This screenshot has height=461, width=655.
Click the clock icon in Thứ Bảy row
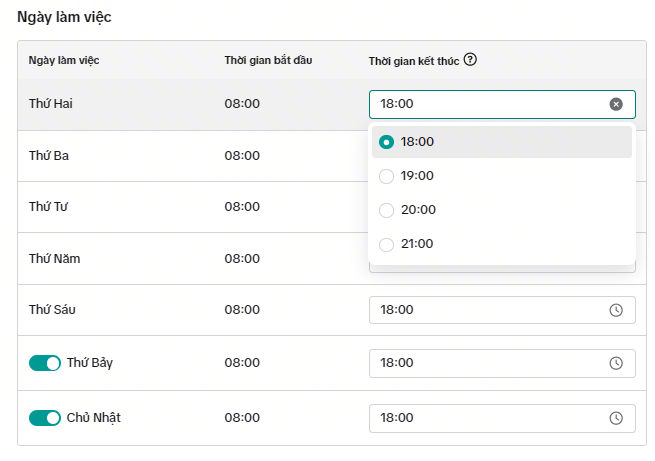point(616,362)
